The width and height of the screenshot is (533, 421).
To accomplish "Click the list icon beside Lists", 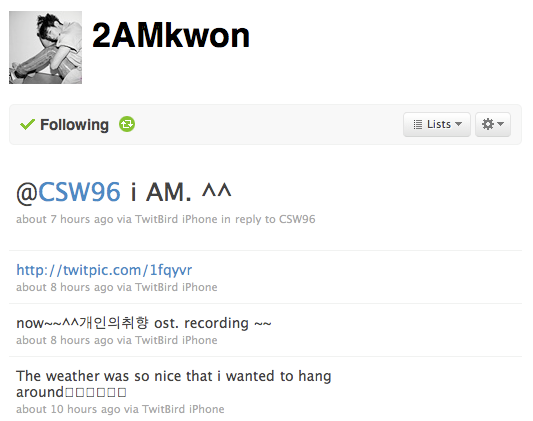I will [418, 124].
